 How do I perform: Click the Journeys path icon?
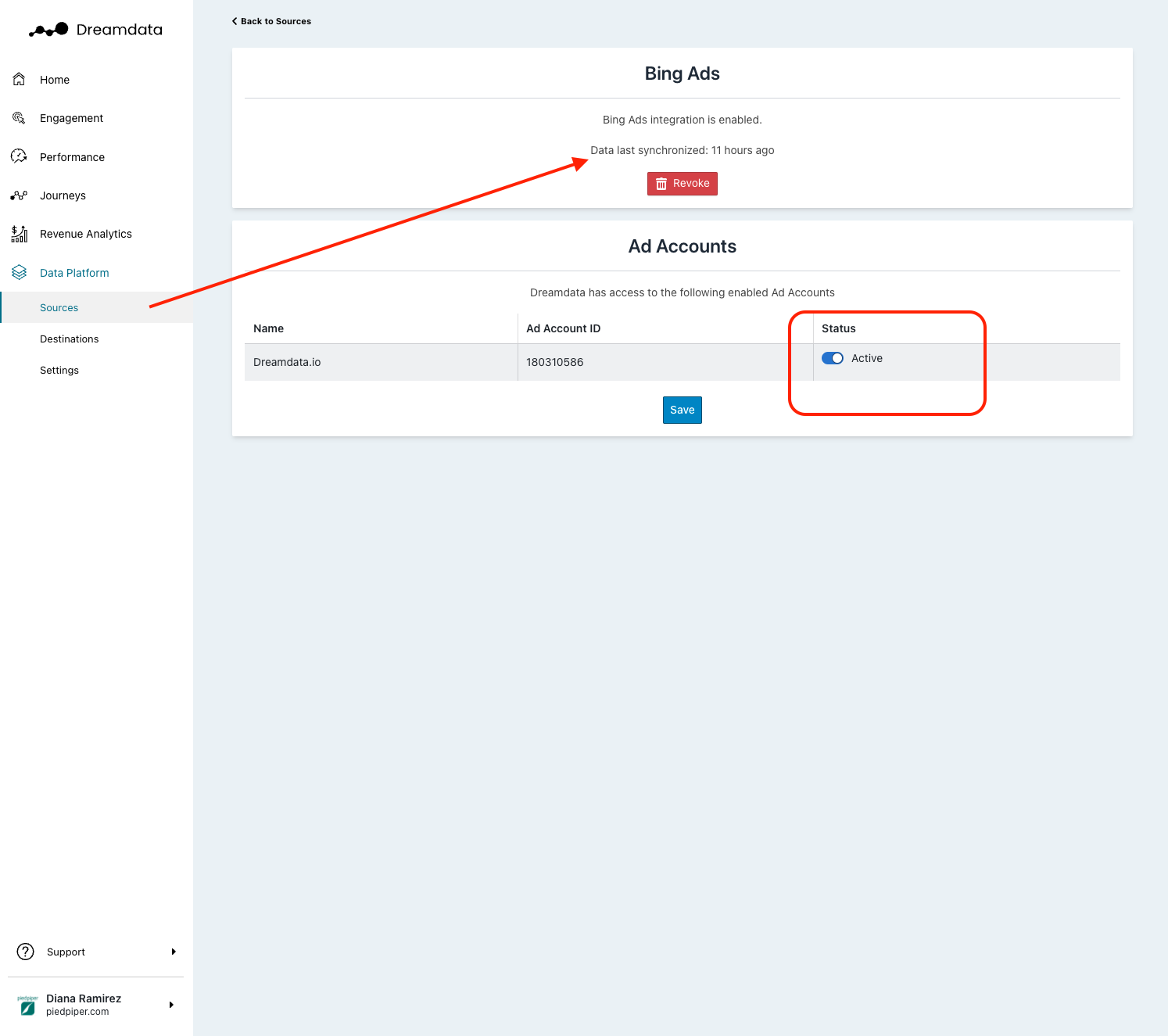pos(19,195)
